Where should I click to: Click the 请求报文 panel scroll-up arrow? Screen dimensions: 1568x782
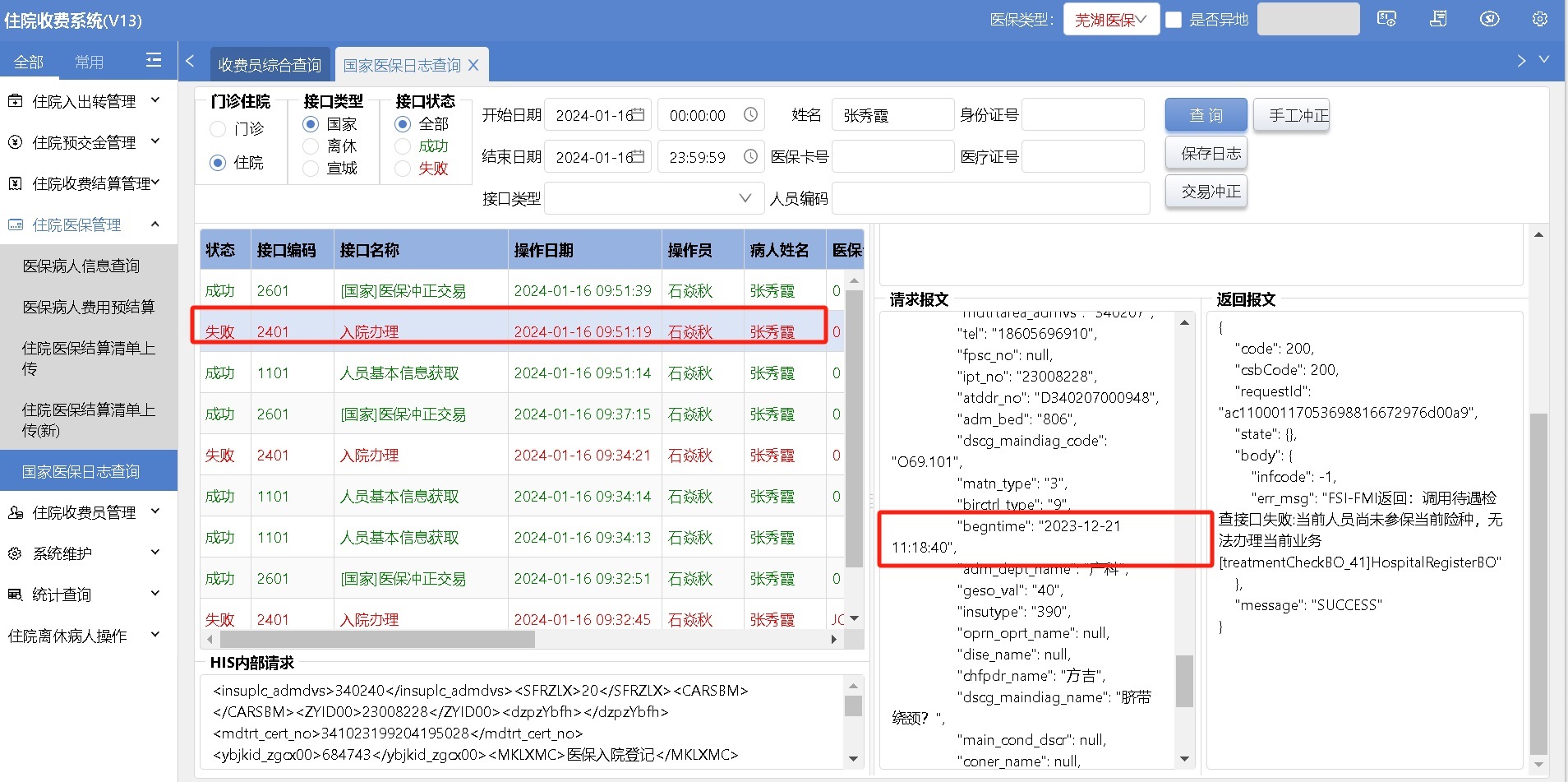(x=1184, y=322)
